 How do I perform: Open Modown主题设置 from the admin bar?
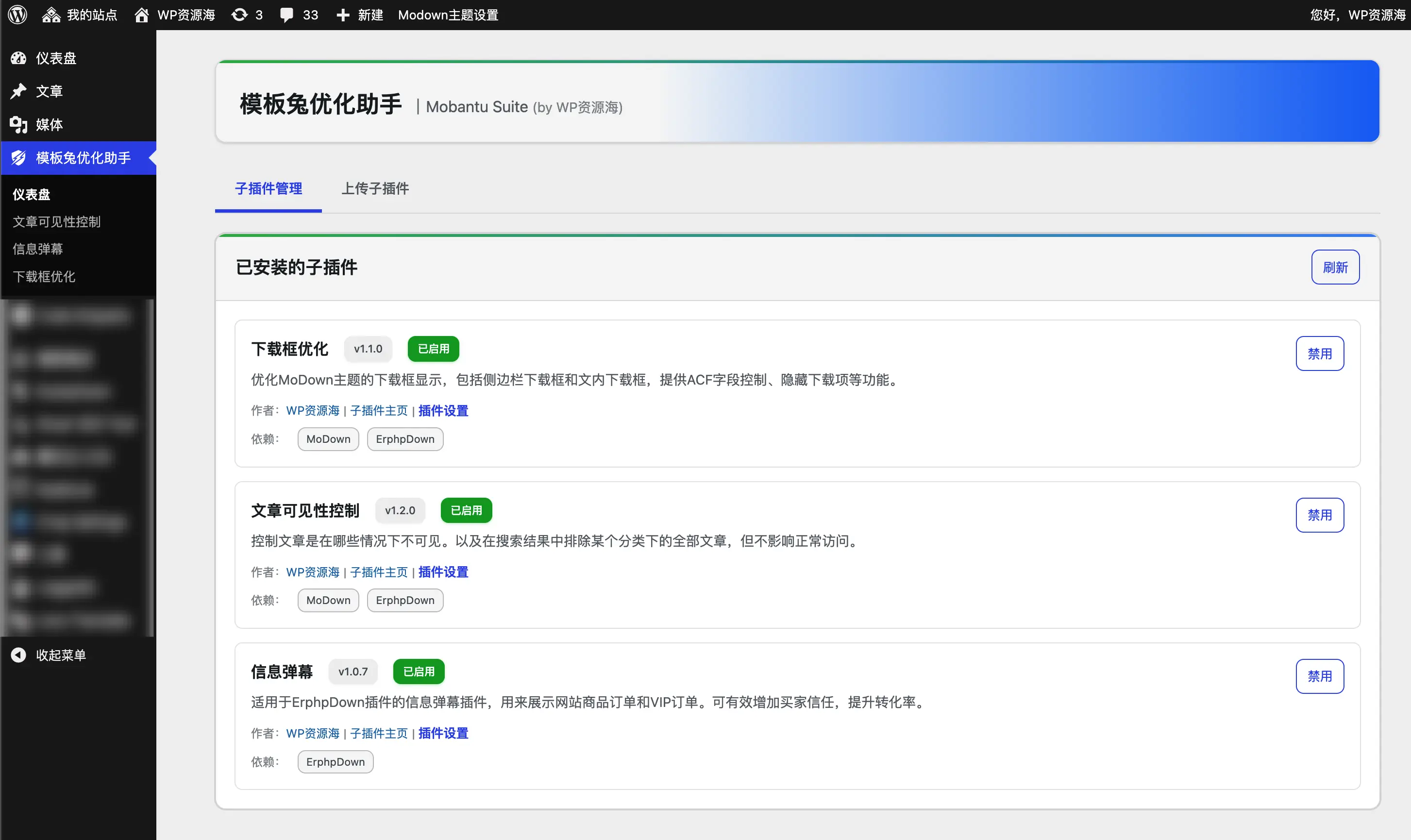point(447,14)
